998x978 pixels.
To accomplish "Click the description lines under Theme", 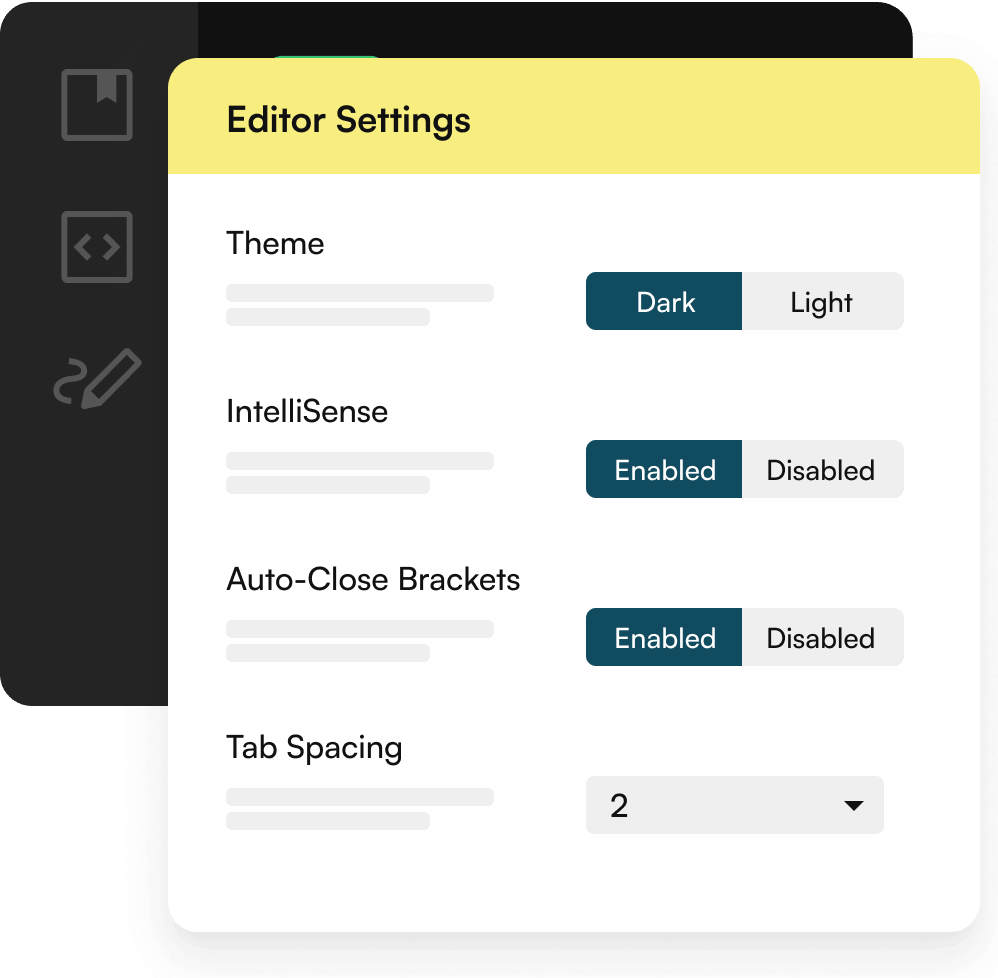I will [x=358, y=304].
